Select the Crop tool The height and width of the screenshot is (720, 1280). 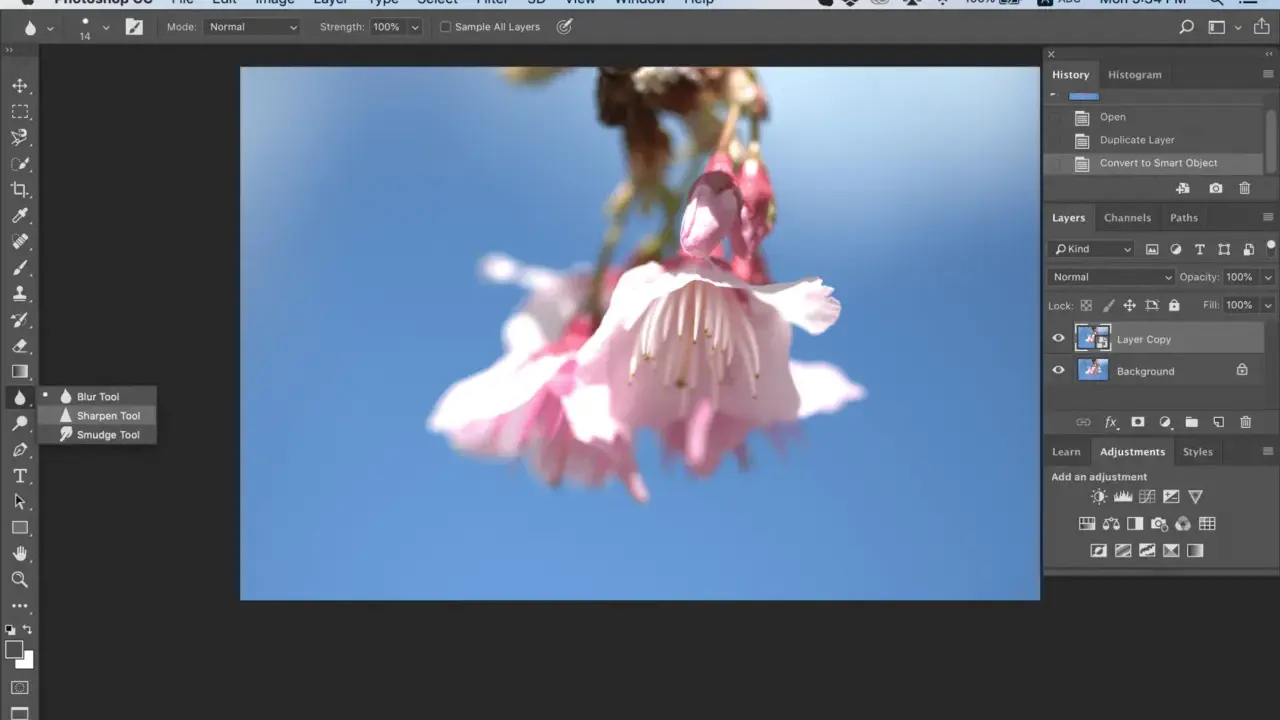coord(19,189)
